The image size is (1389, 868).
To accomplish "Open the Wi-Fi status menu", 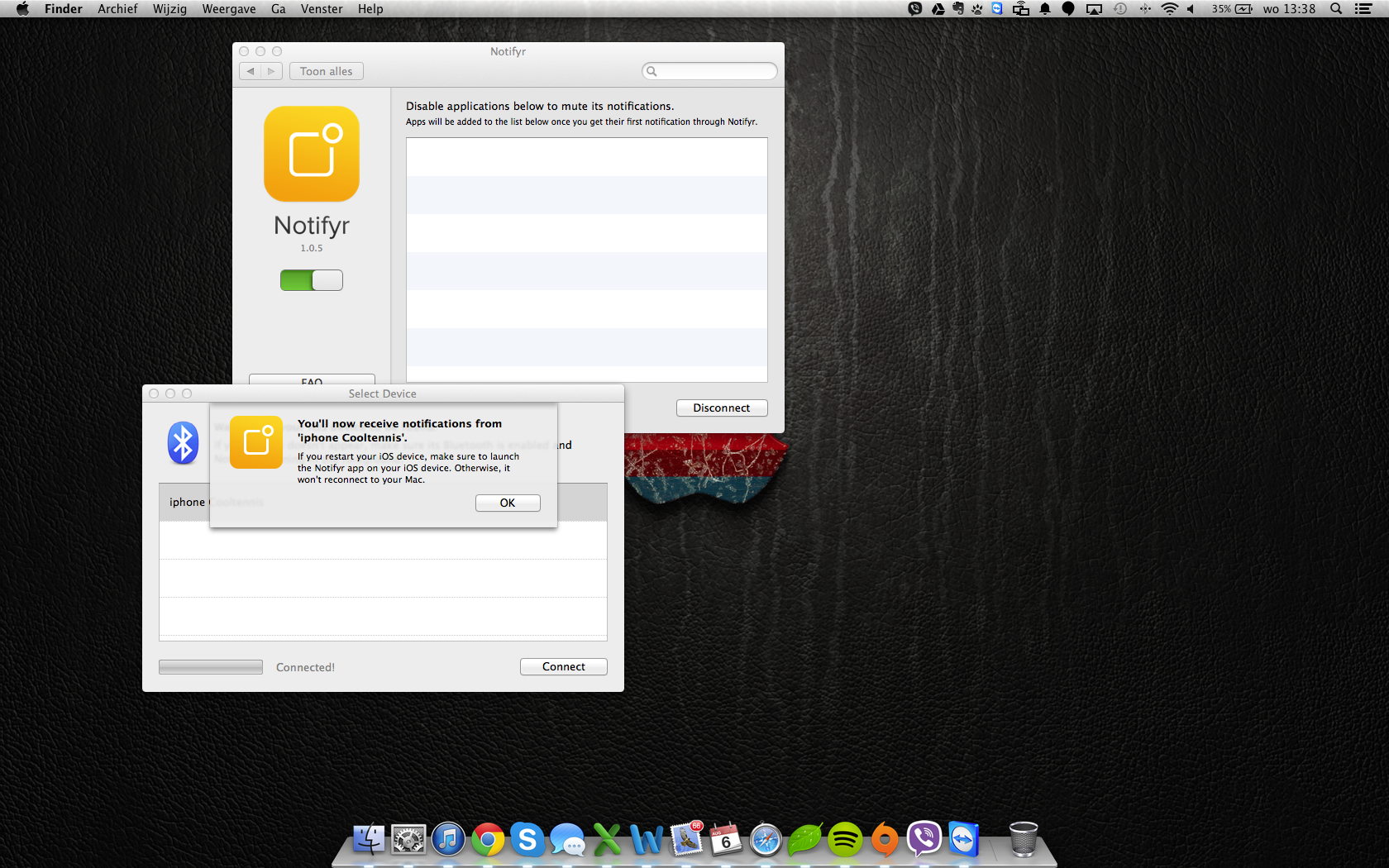I will click(1170, 9).
